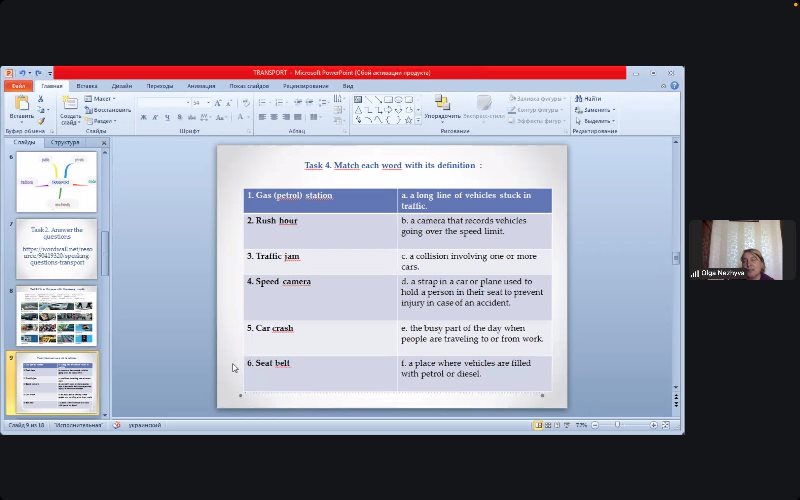The height and width of the screenshot is (500, 800).
Task: Switch to the Вставка ribbon tab
Action: 87,86
